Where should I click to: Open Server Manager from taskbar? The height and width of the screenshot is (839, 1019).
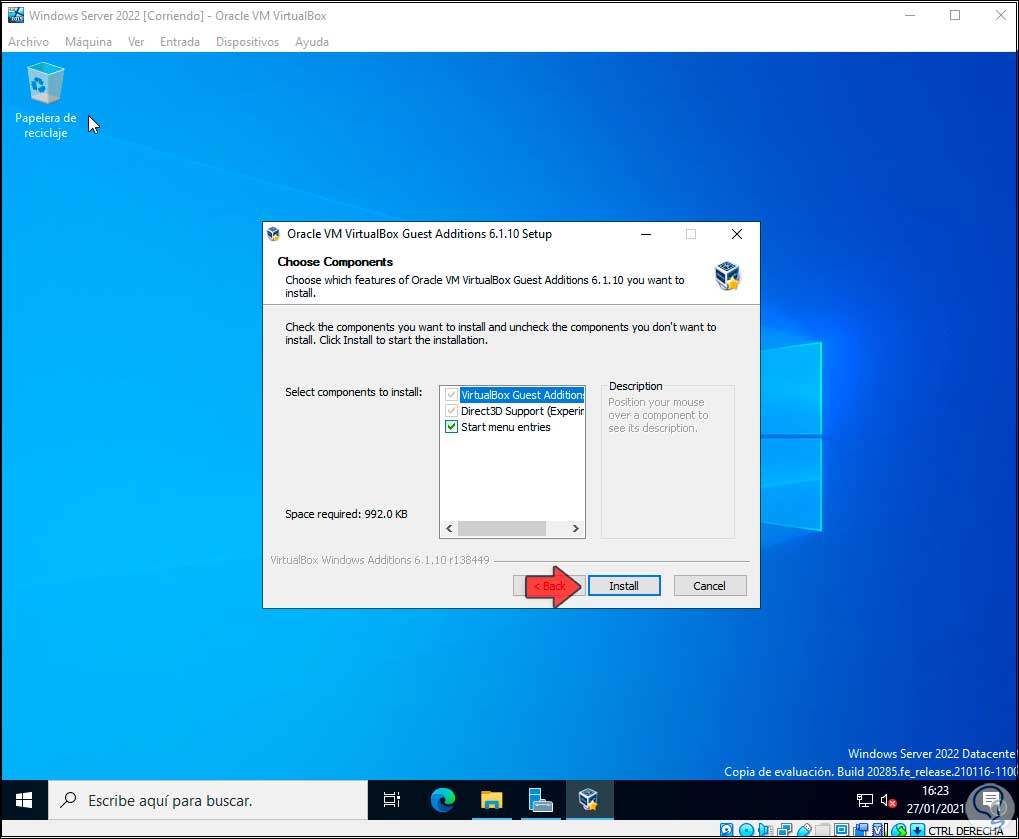click(x=541, y=800)
